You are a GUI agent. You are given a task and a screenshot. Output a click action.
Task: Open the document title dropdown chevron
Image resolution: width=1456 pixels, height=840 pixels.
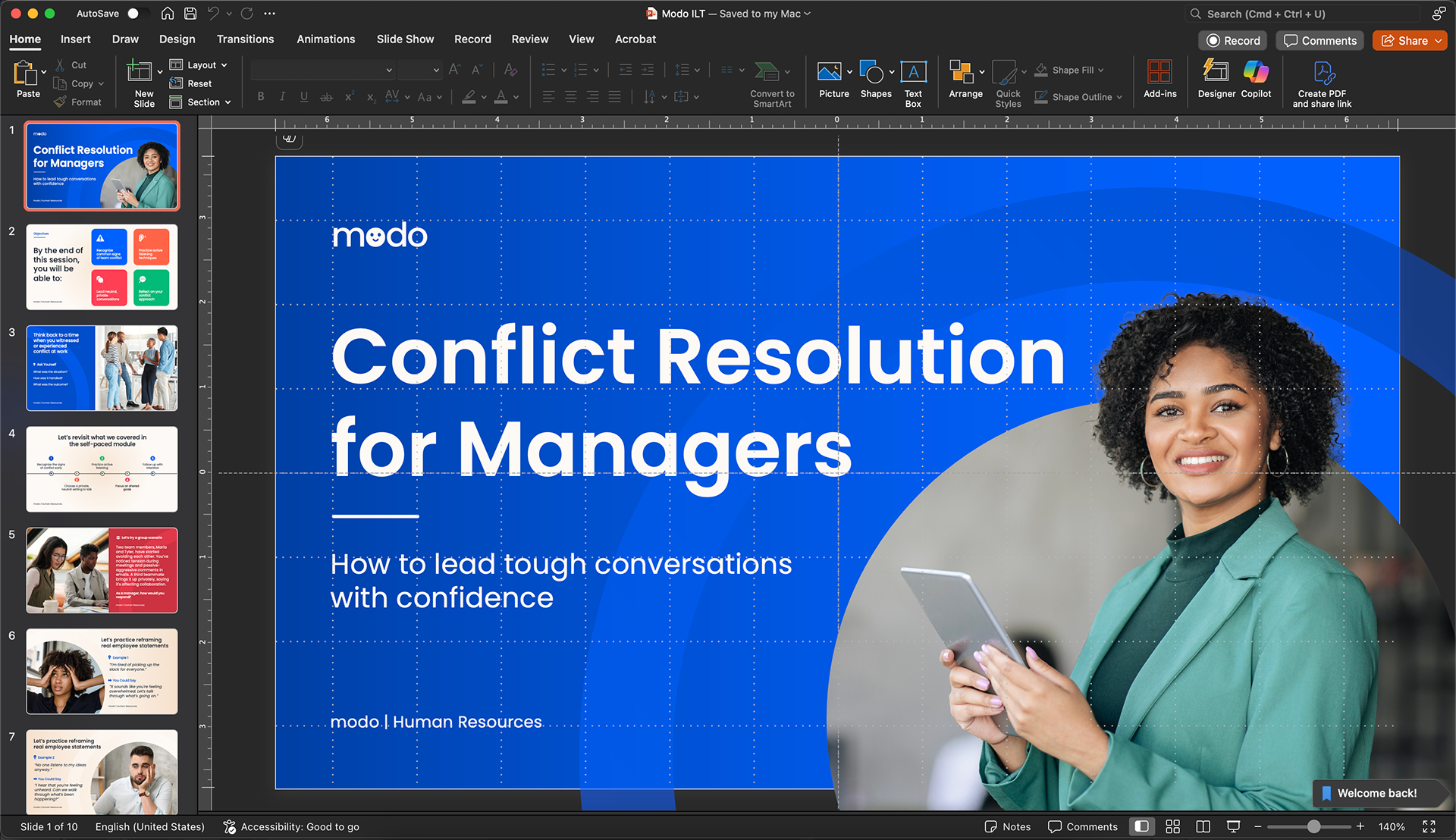(x=808, y=14)
